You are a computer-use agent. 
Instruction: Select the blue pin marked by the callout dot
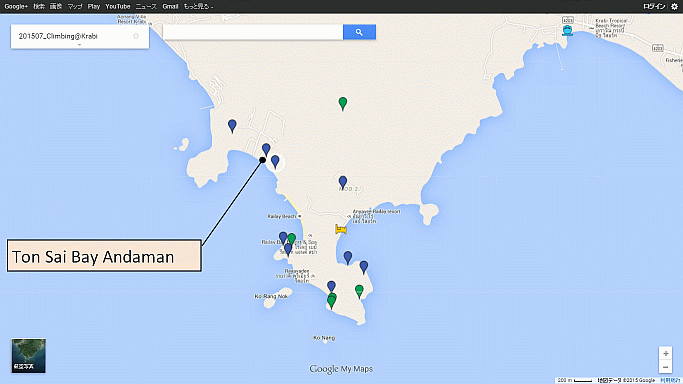click(266, 150)
